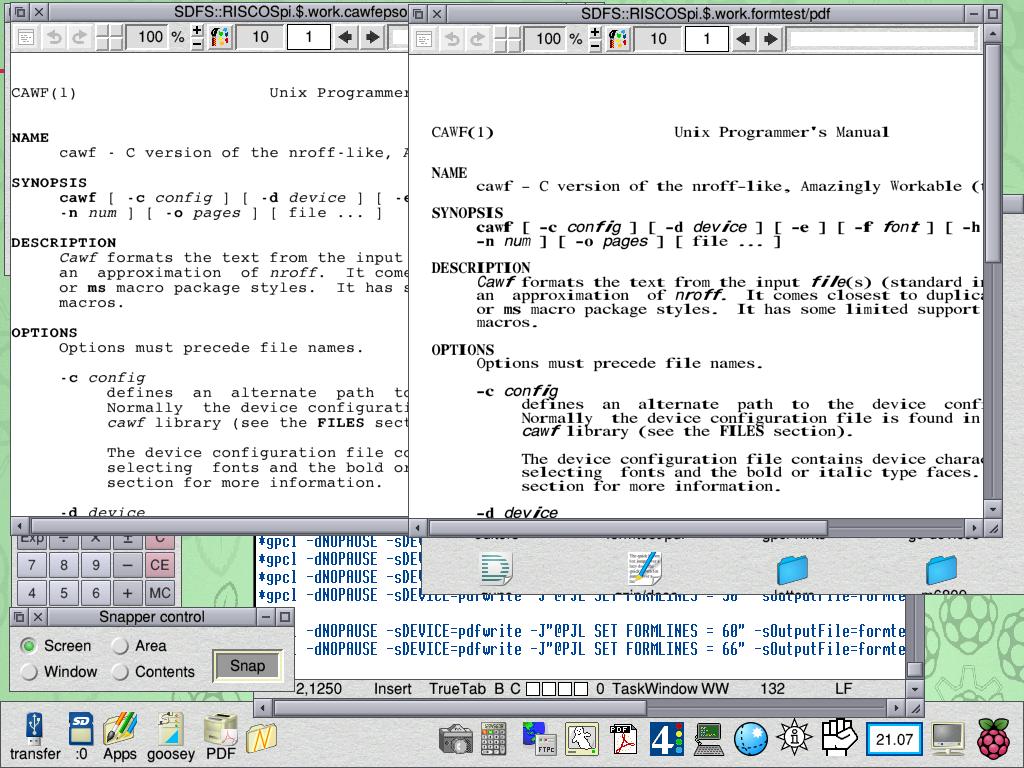The image size is (1024, 768).
Task: Go to previous page in formtest/pdf window
Action: click(x=743, y=39)
